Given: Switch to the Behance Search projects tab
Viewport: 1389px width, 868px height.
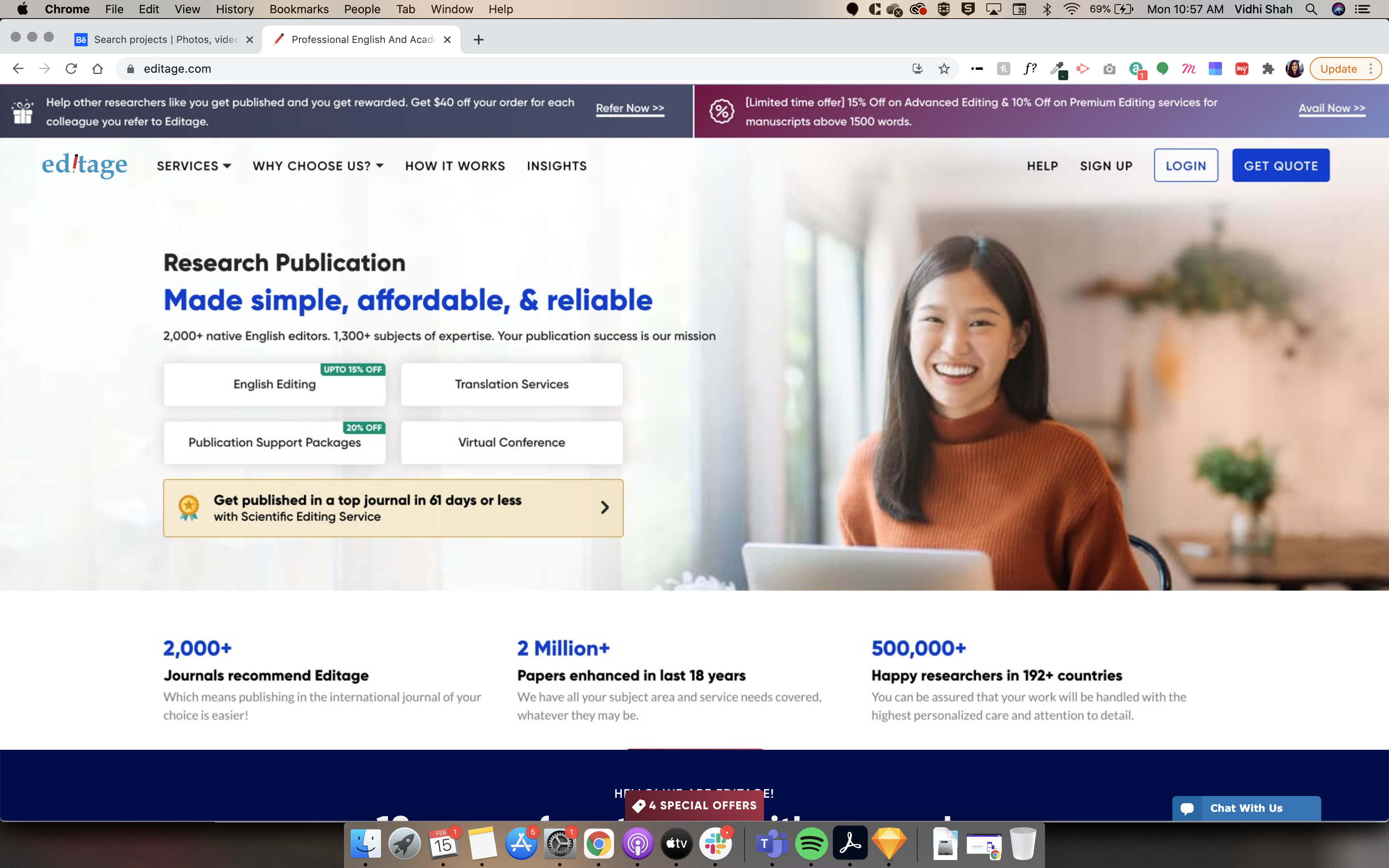Looking at the screenshot, I should coord(165,40).
